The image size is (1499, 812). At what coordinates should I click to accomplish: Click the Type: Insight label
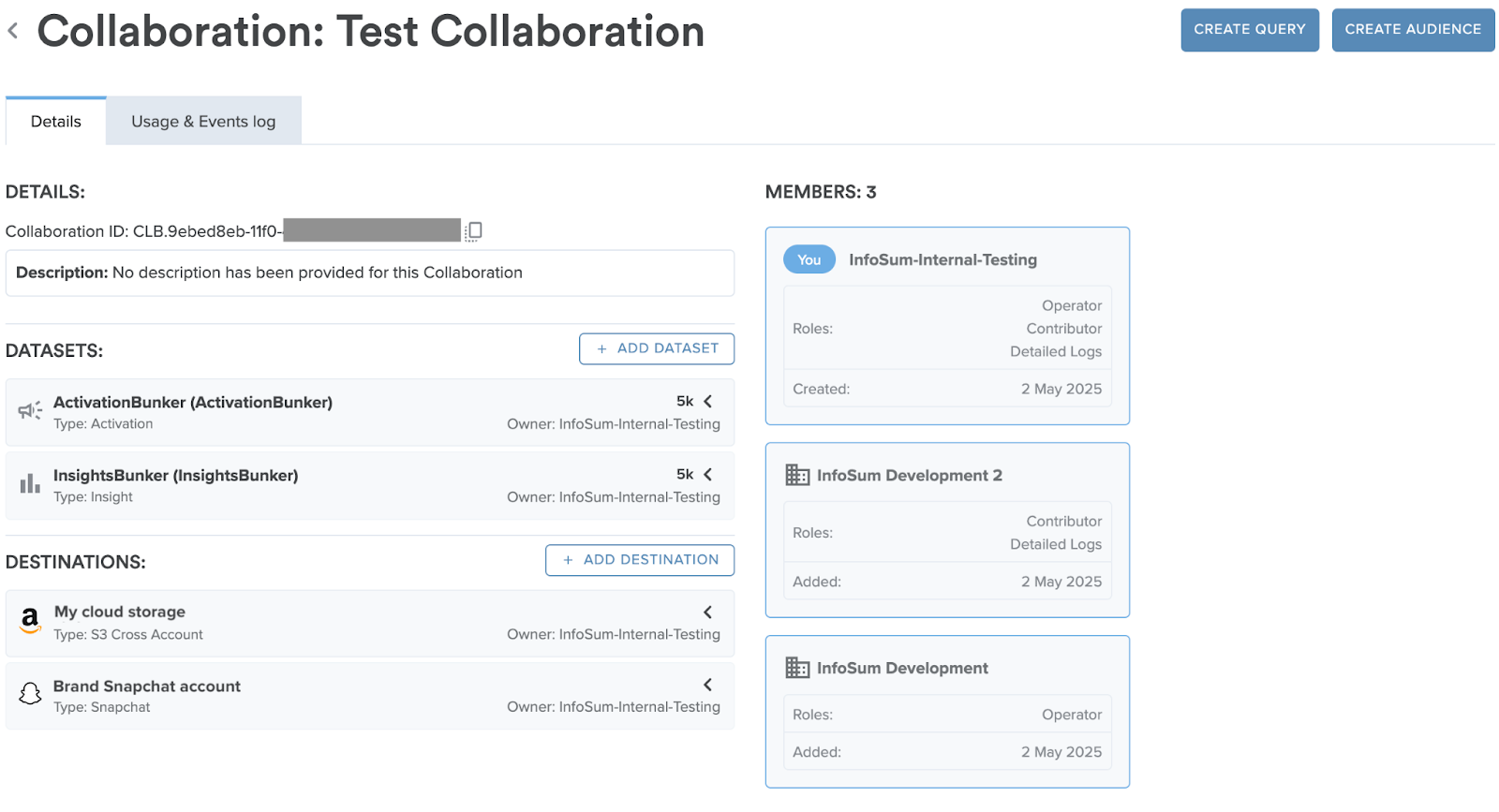[93, 496]
